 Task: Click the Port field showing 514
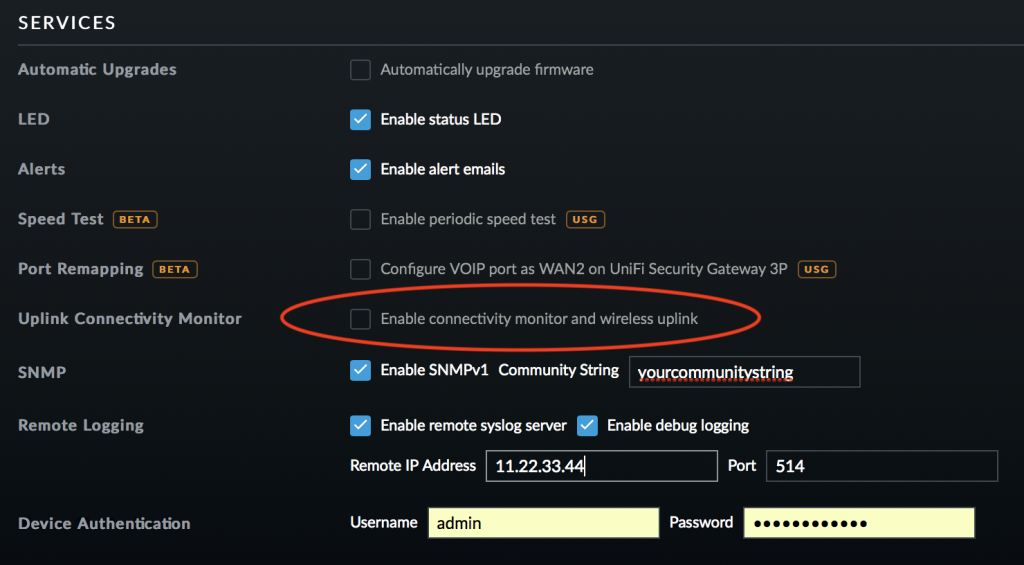[x=882, y=466]
